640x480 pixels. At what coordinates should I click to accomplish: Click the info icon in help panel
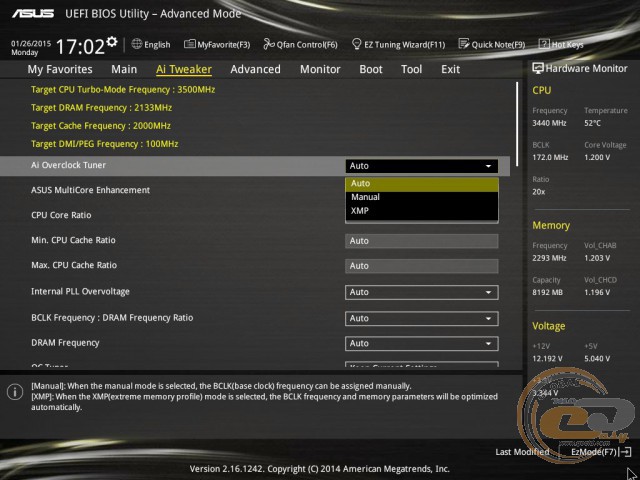15,392
